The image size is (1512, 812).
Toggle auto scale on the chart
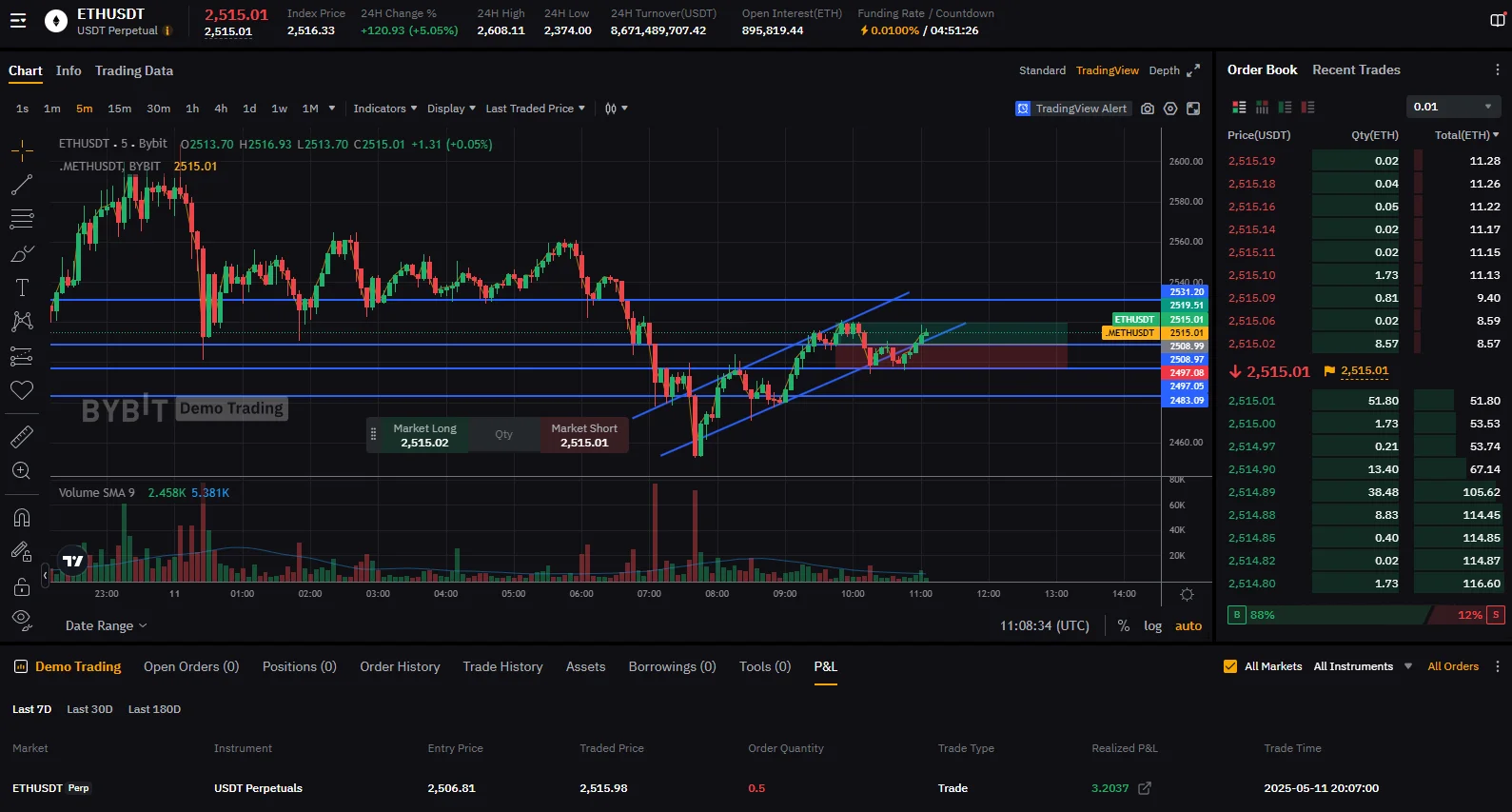1188,625
